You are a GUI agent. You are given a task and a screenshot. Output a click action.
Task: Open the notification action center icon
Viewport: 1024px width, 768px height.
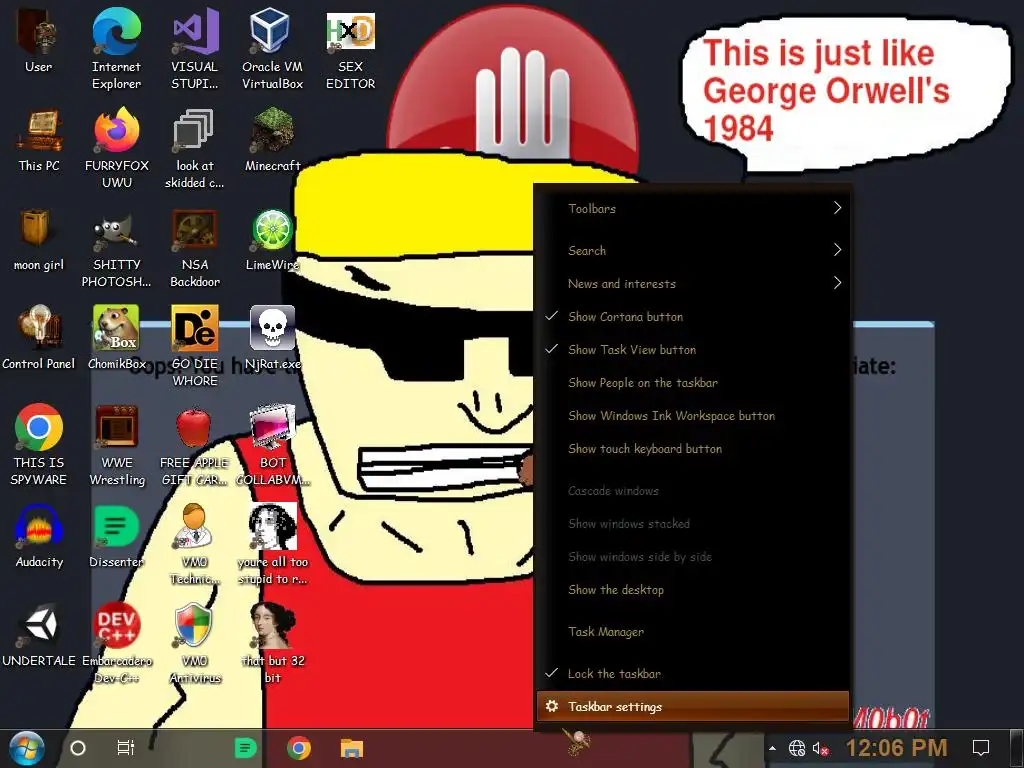click(x=981, y=748)
